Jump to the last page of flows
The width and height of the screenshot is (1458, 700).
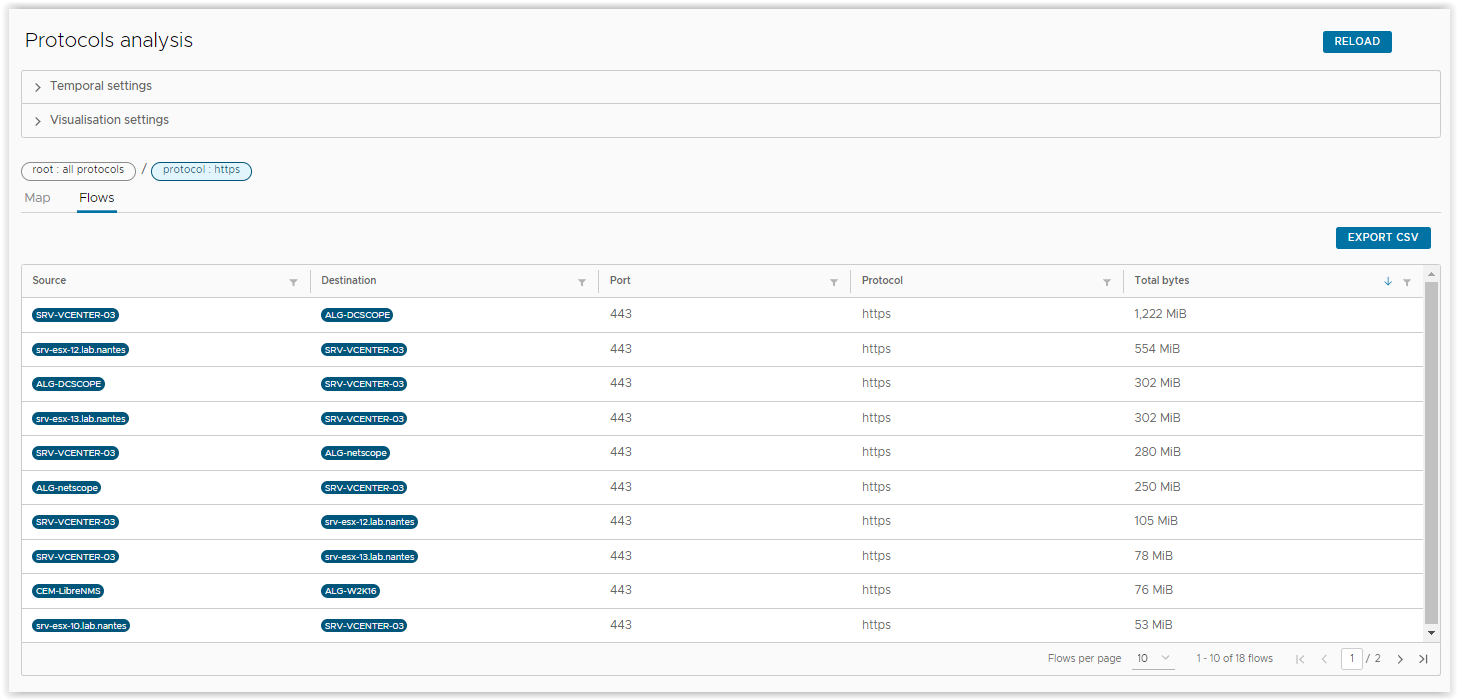tap(1423, 659)
